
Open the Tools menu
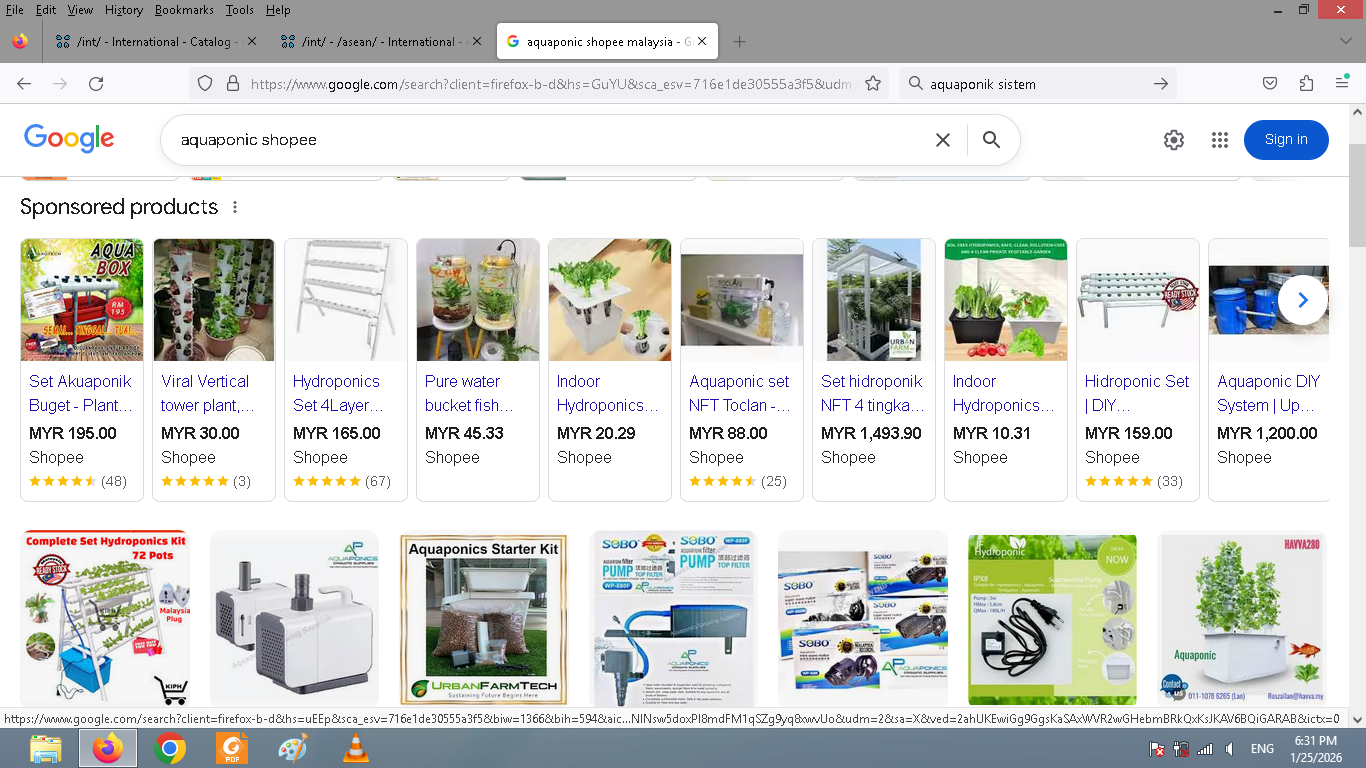coord(240,10)
